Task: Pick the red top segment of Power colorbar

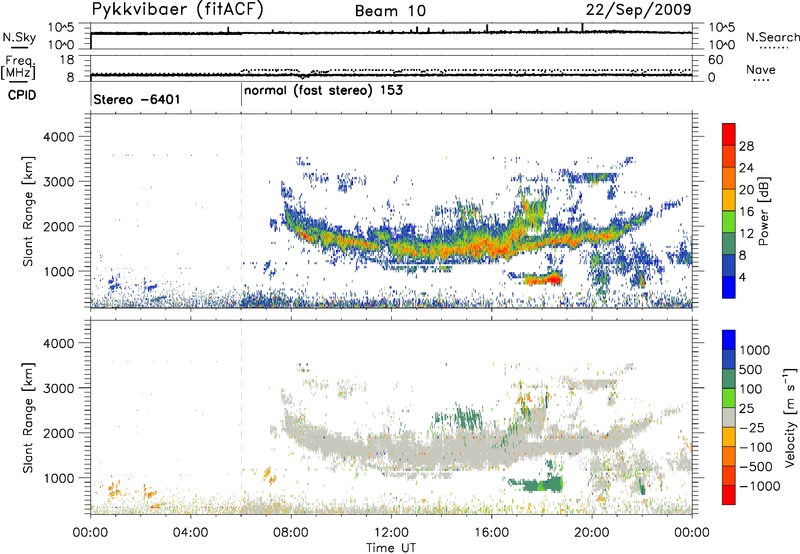Action: [729, 134]
